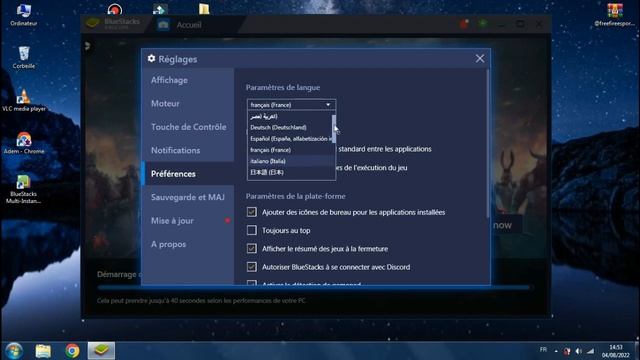Open Ordinateur desktop icon
The width and height of the screenshot is (640, 360).
23,14
